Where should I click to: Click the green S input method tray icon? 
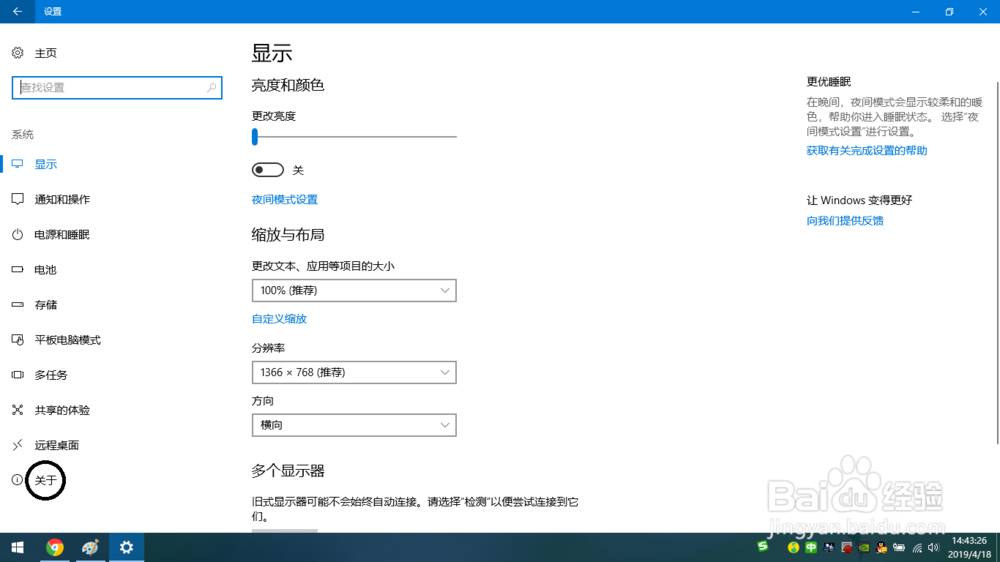tap(763, 546)
